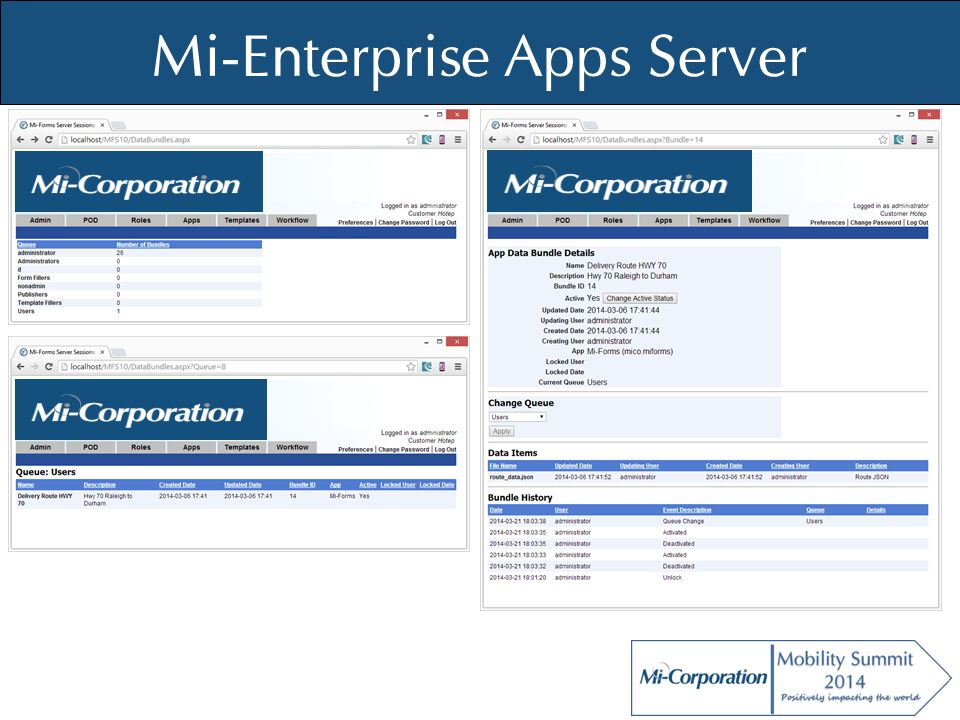
Task: Open Admin menu in top-left window
Action: (x=40, y=220)
